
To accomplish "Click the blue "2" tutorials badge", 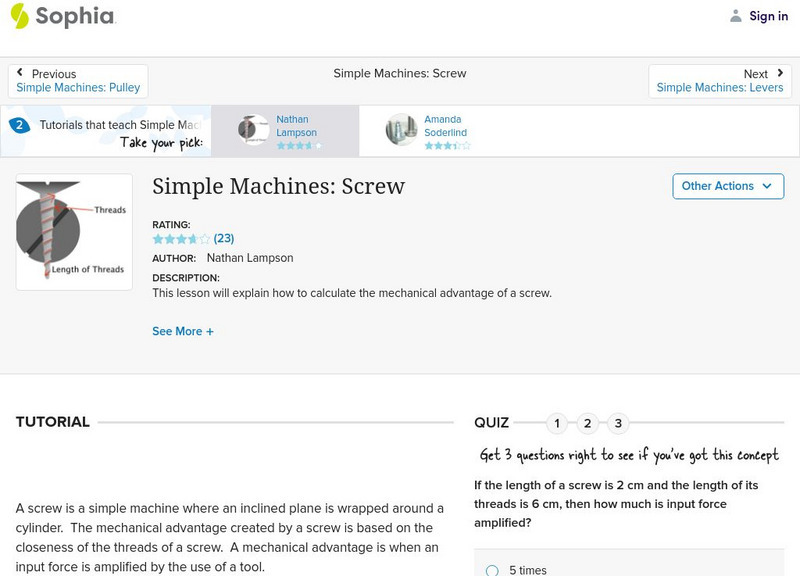I will tap(18, 125).
